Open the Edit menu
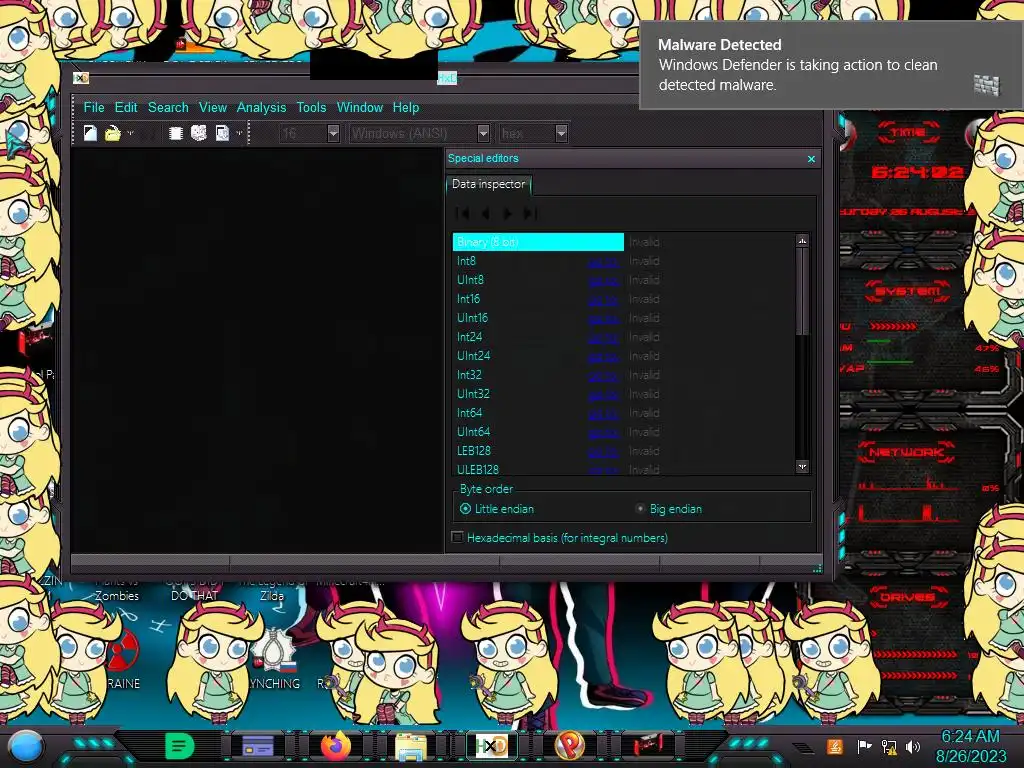 (126, 107)
